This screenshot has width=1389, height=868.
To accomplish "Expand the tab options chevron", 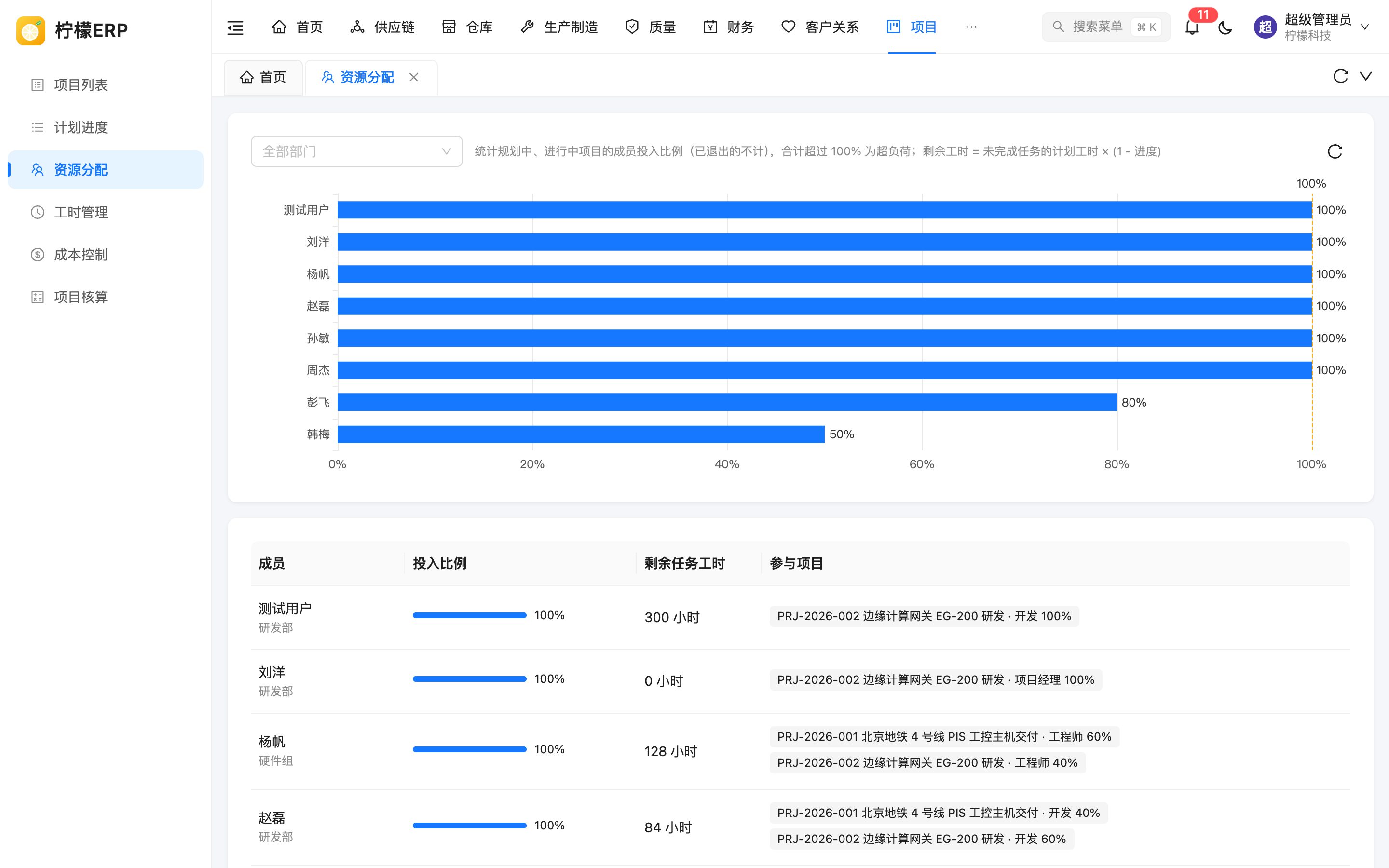I will point(1365,76).
